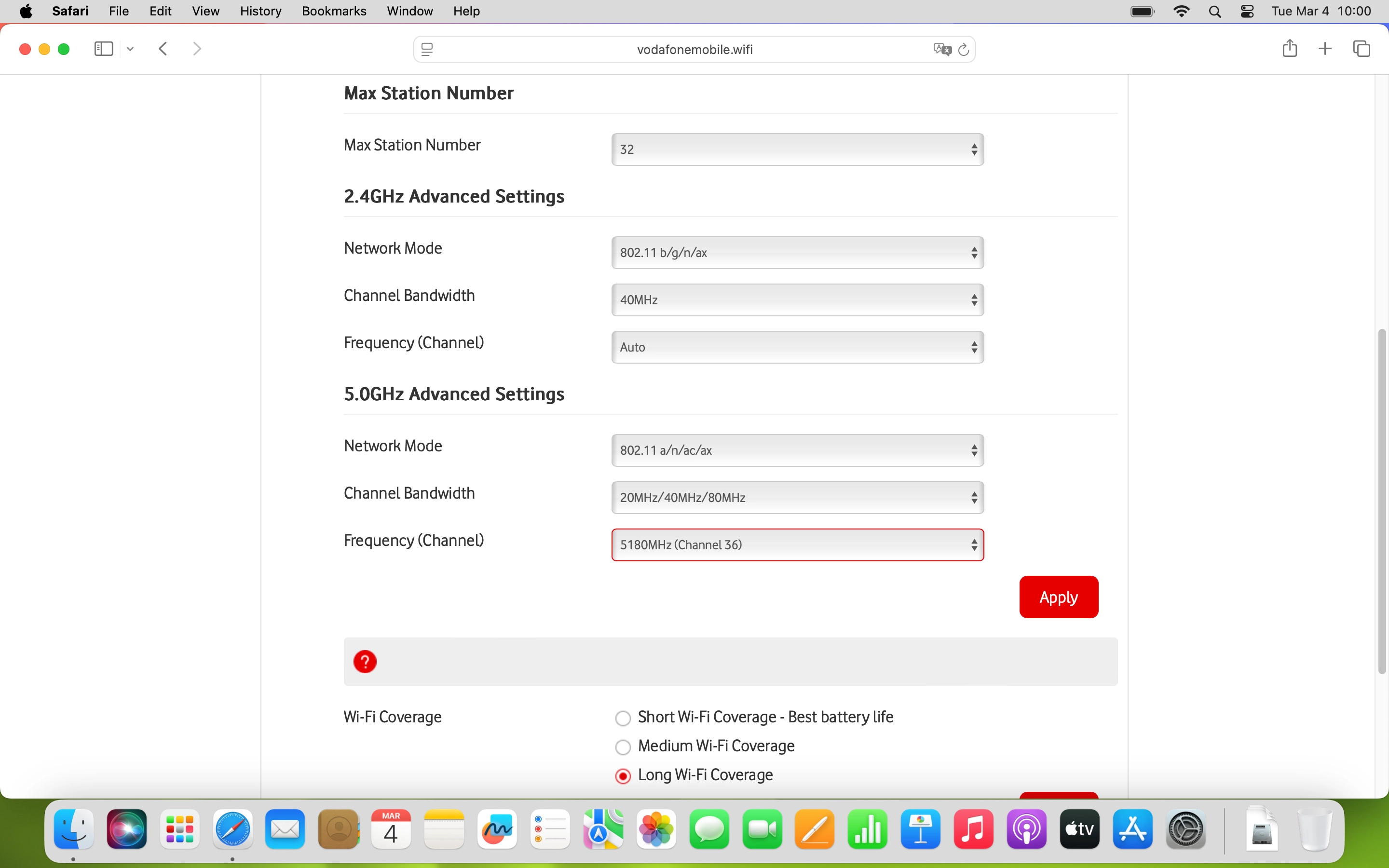Open the Wi-Fi status menu
The image size is (1389, 868).
pyautogui.click(x=1182, y=11)
